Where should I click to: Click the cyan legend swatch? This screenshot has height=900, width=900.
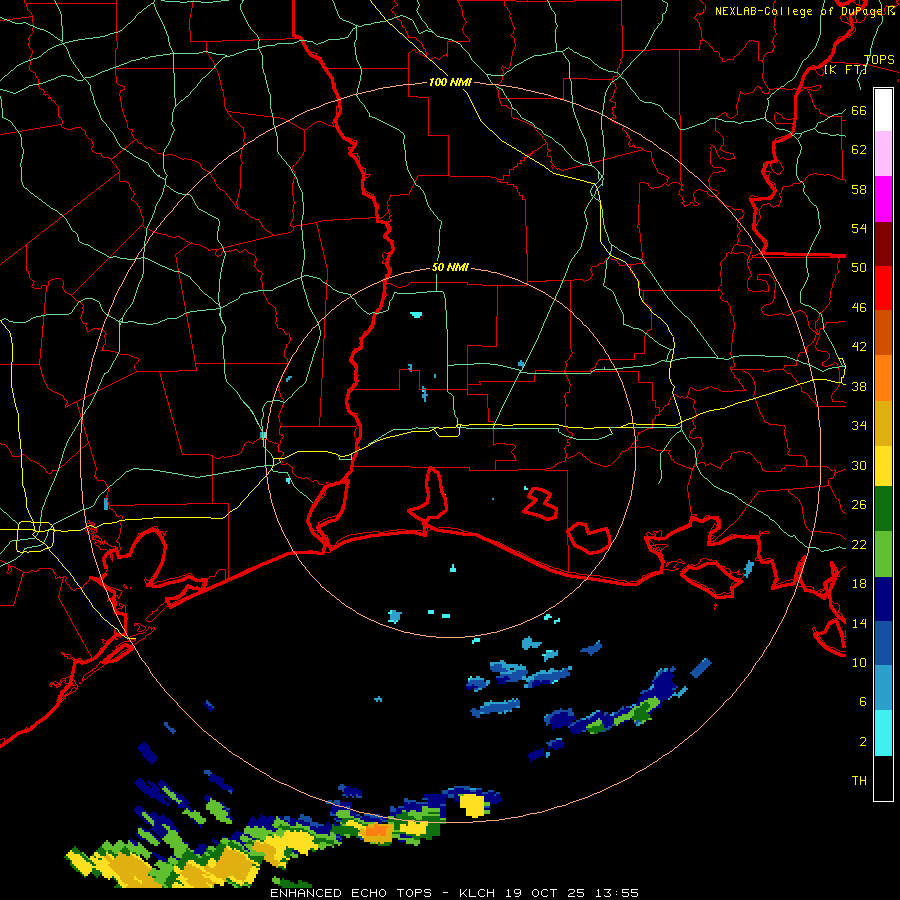pyautogui.click(x=883, y=733)
